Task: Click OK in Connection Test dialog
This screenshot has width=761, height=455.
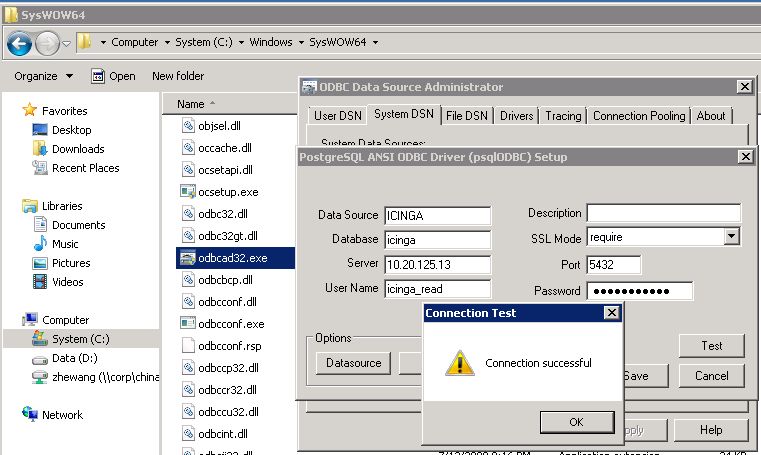Action: coord(576,422)
